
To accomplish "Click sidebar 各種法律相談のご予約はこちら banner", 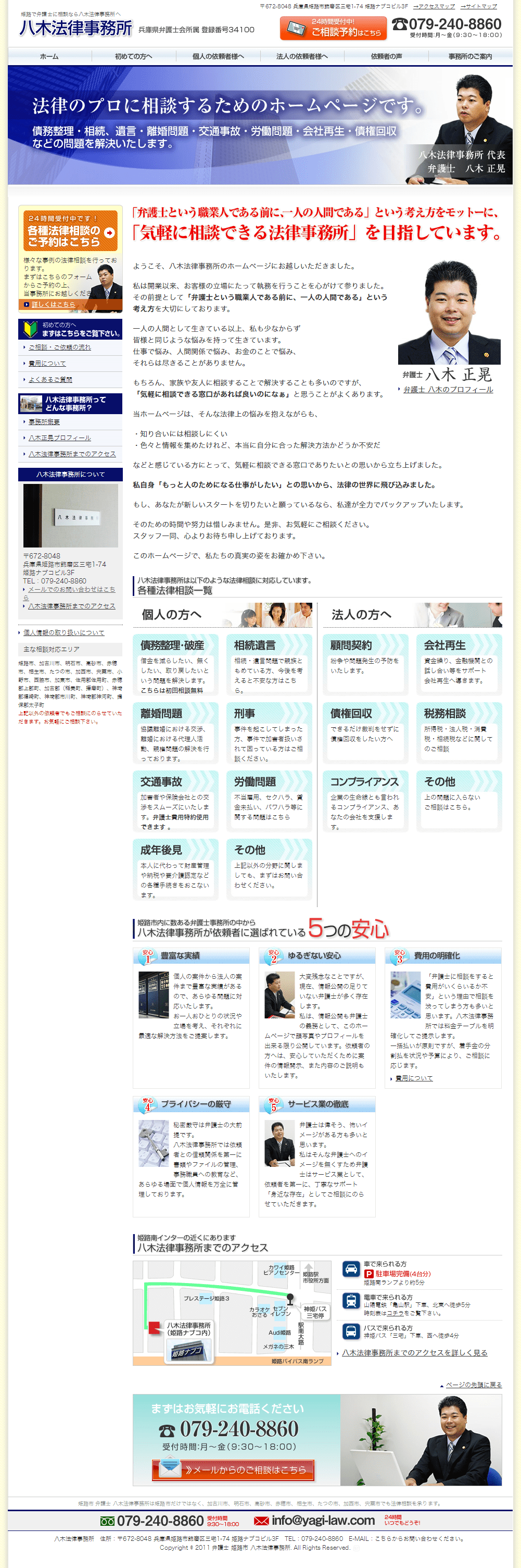I will tap(70, 230).
